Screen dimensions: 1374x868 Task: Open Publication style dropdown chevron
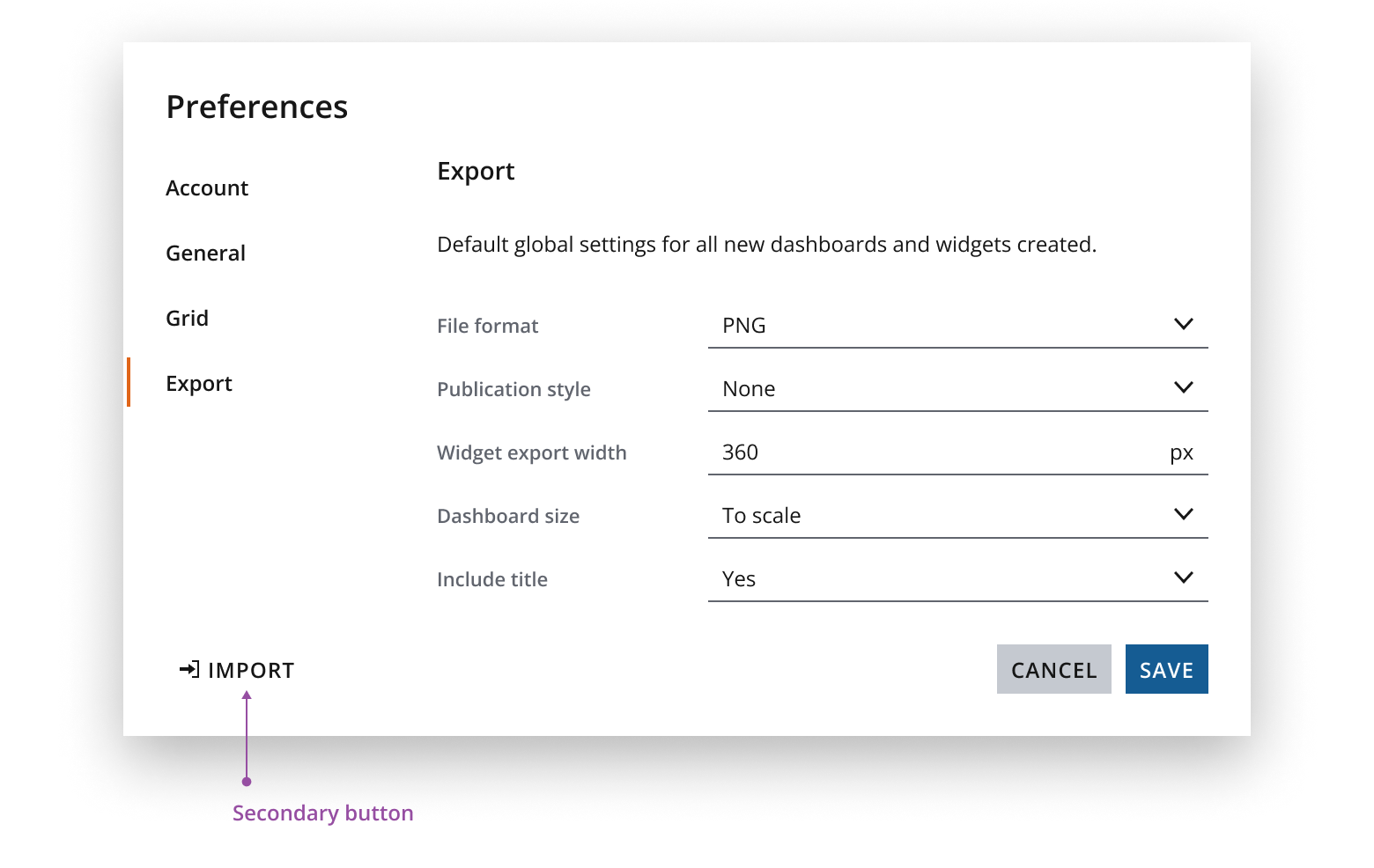tap(1183, 388)
